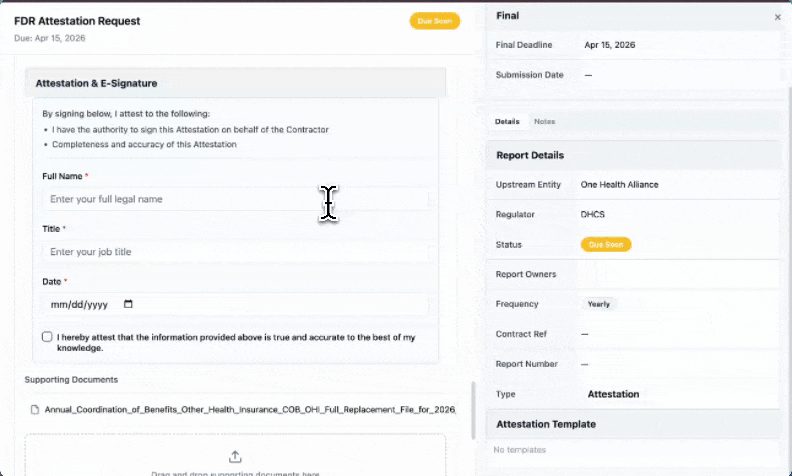
Task: Click the Attestation Template section header
Action: (633, 424)
